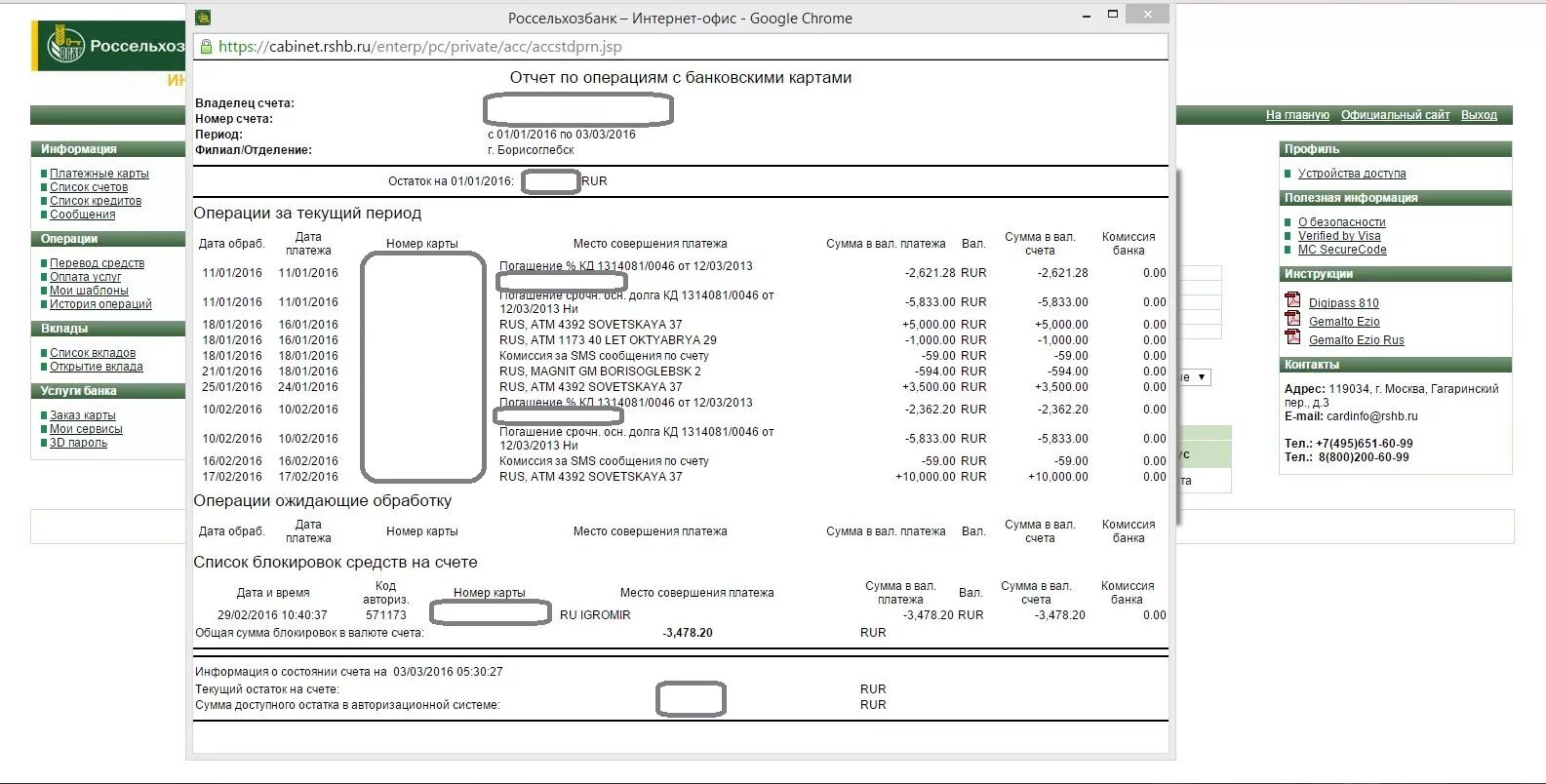This screenshot has height=784, width=1546.
Task: Click the period text с 01/01/2016 по 03/03/2016
Action: [x=562, y=135]
